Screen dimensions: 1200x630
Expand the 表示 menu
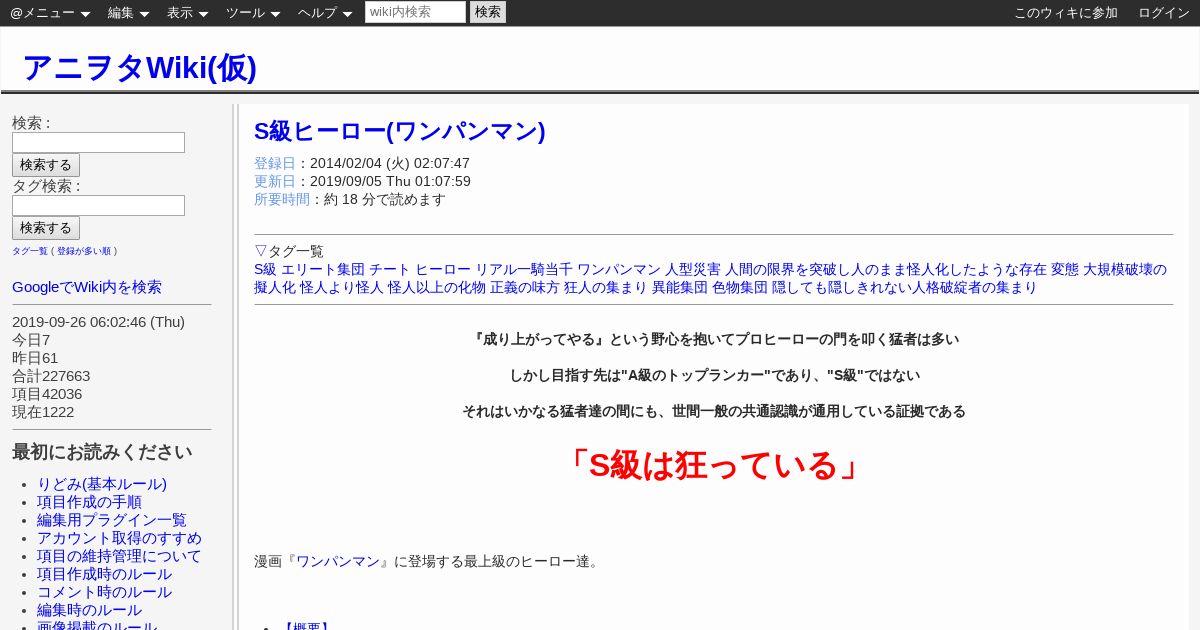tap(187, 13)
